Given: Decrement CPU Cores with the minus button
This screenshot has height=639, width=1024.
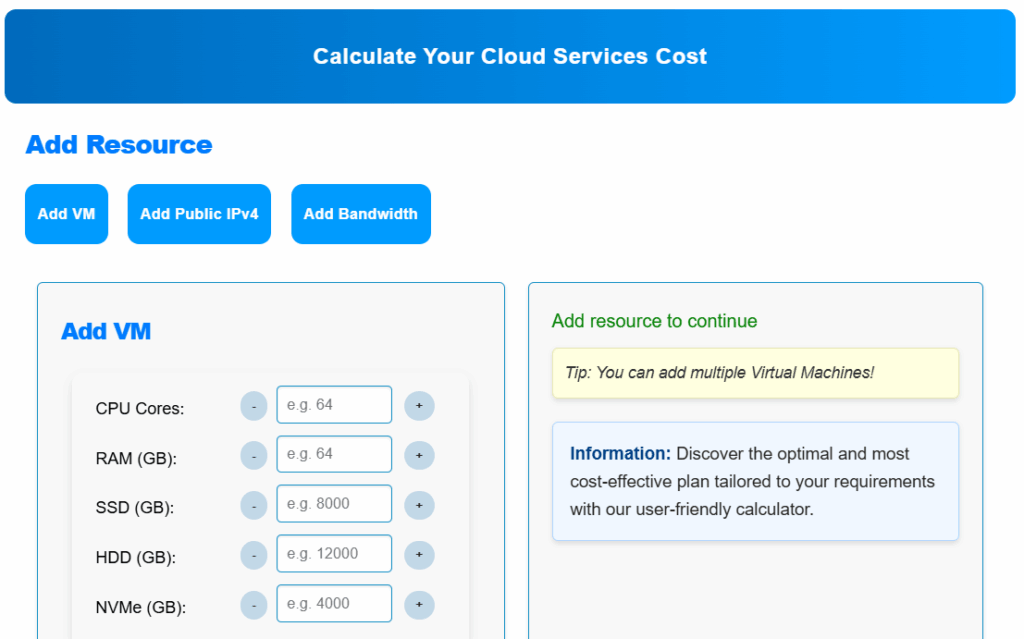Looking at the screenshot, I should pos(253,405).
